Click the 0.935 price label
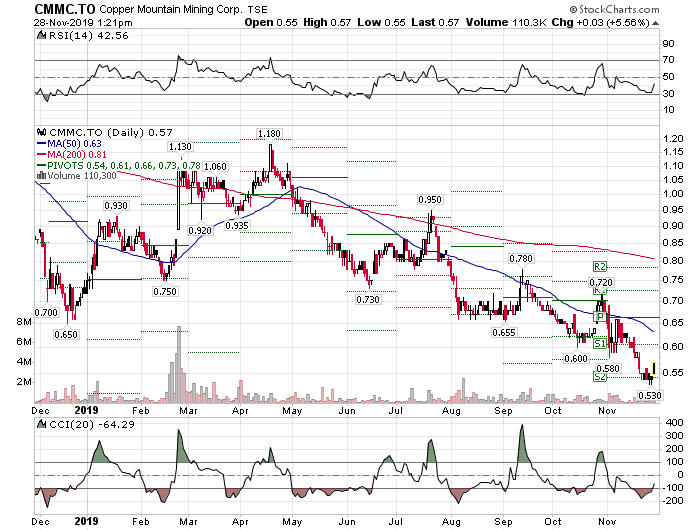Viewport: 700px width, 530px height. [x=237, y=225]
